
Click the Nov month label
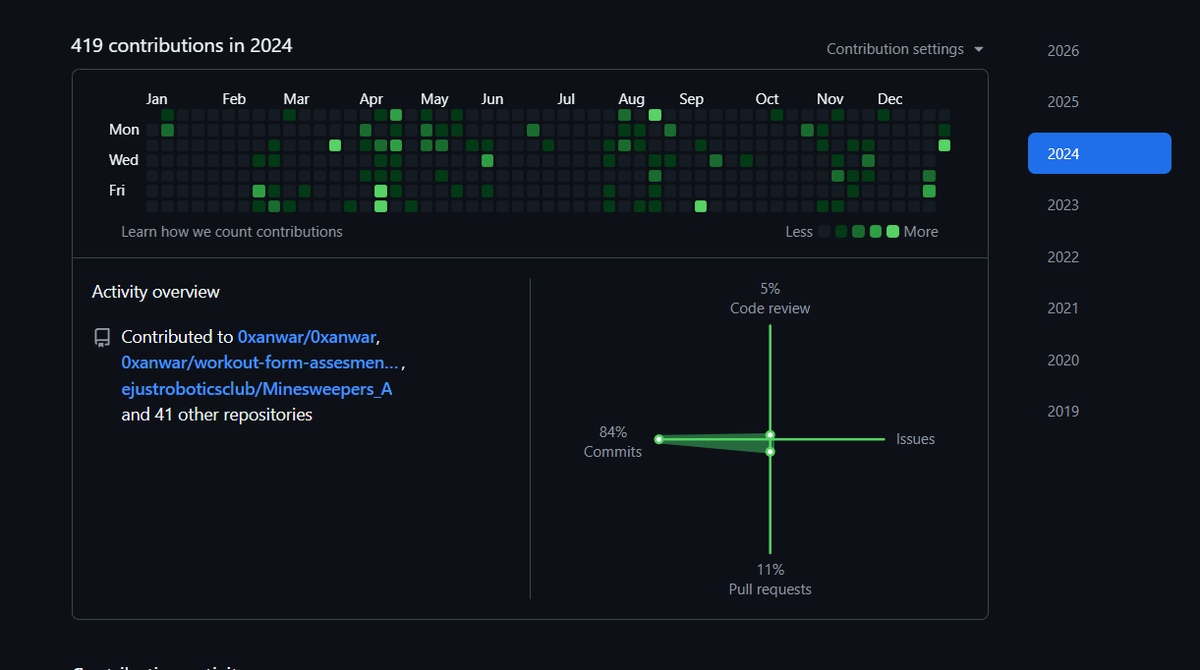click(x=830, y=99)
